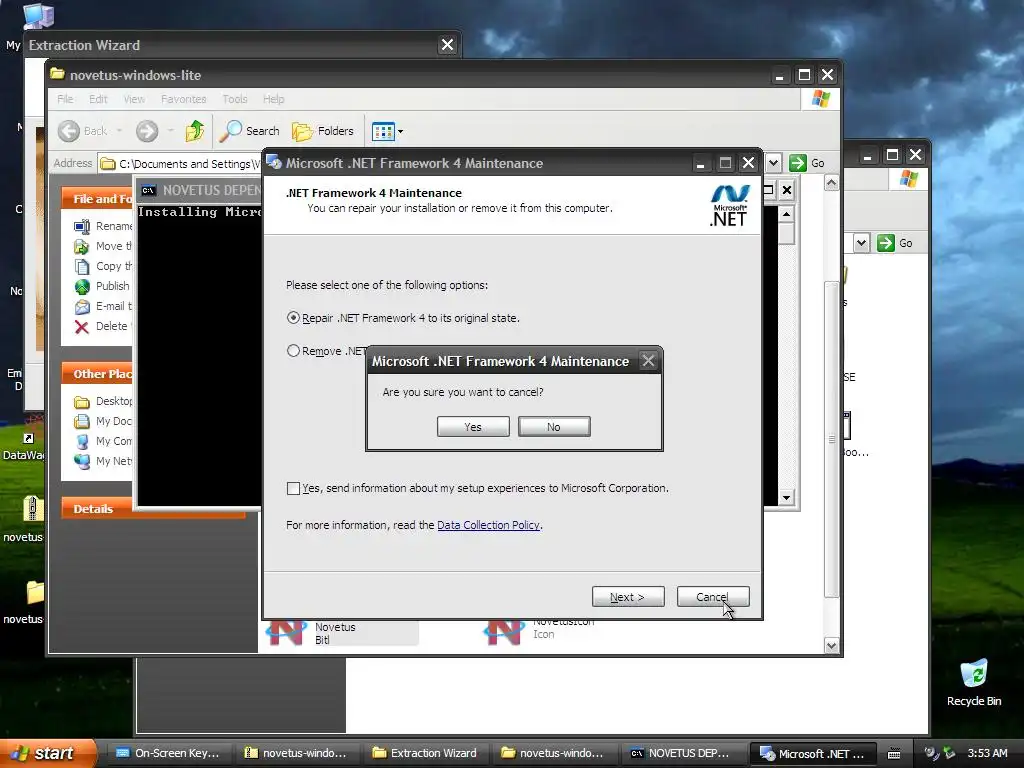
Task: Enable send setup information to Microsoft checkbox
Action: (x=293, y=488)
